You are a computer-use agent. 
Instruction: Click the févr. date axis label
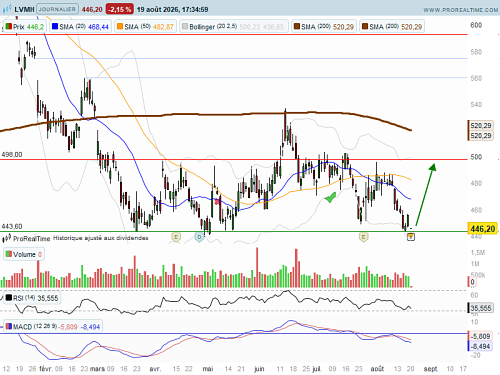click(x=46, y=369)
